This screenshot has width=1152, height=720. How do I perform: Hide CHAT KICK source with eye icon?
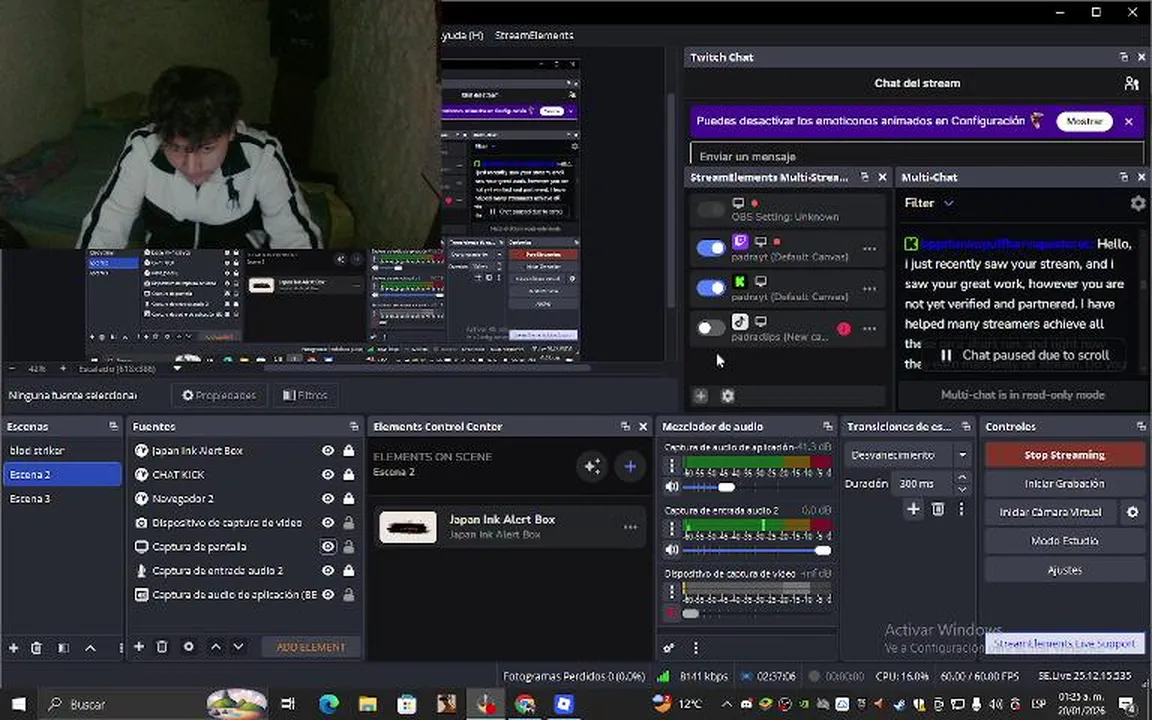(x=328, y=475)
